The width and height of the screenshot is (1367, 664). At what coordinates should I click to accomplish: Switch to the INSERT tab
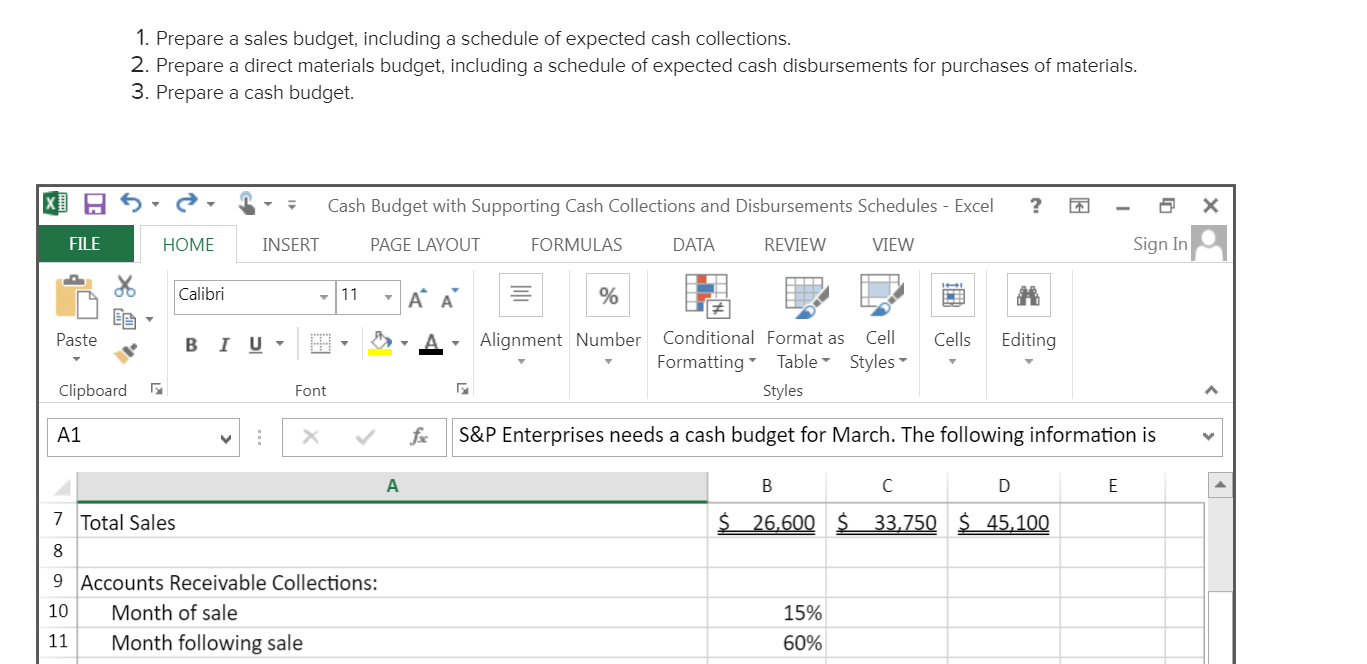pyautogui.click(x=290, y=245)
